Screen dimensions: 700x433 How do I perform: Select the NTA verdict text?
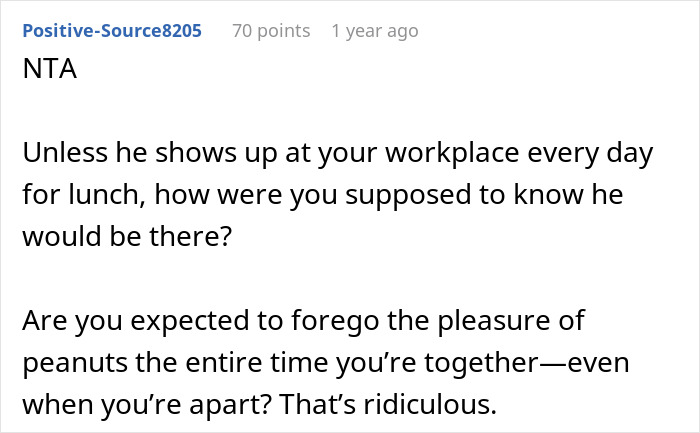[x=50, y=69]
